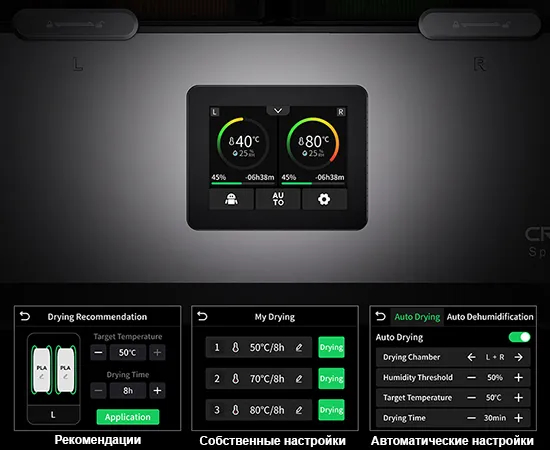Image resolution: width=550 pixels, height=450 pixels.
Task: Start Drying for preset 2
Action: [331, 378]
